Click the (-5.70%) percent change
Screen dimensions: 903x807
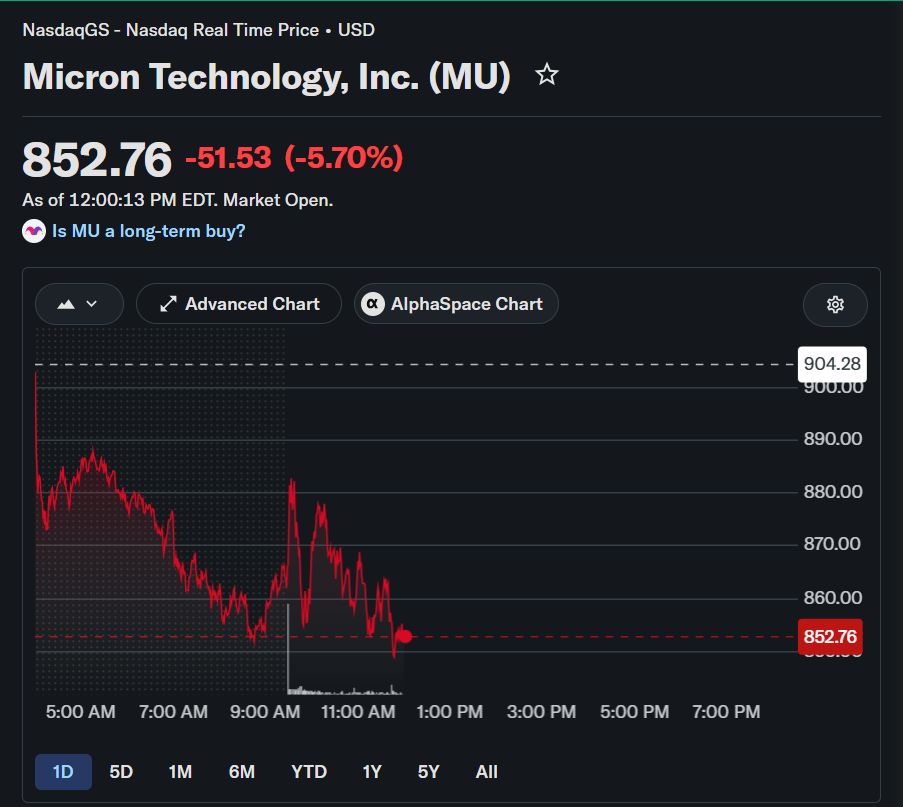344,158
